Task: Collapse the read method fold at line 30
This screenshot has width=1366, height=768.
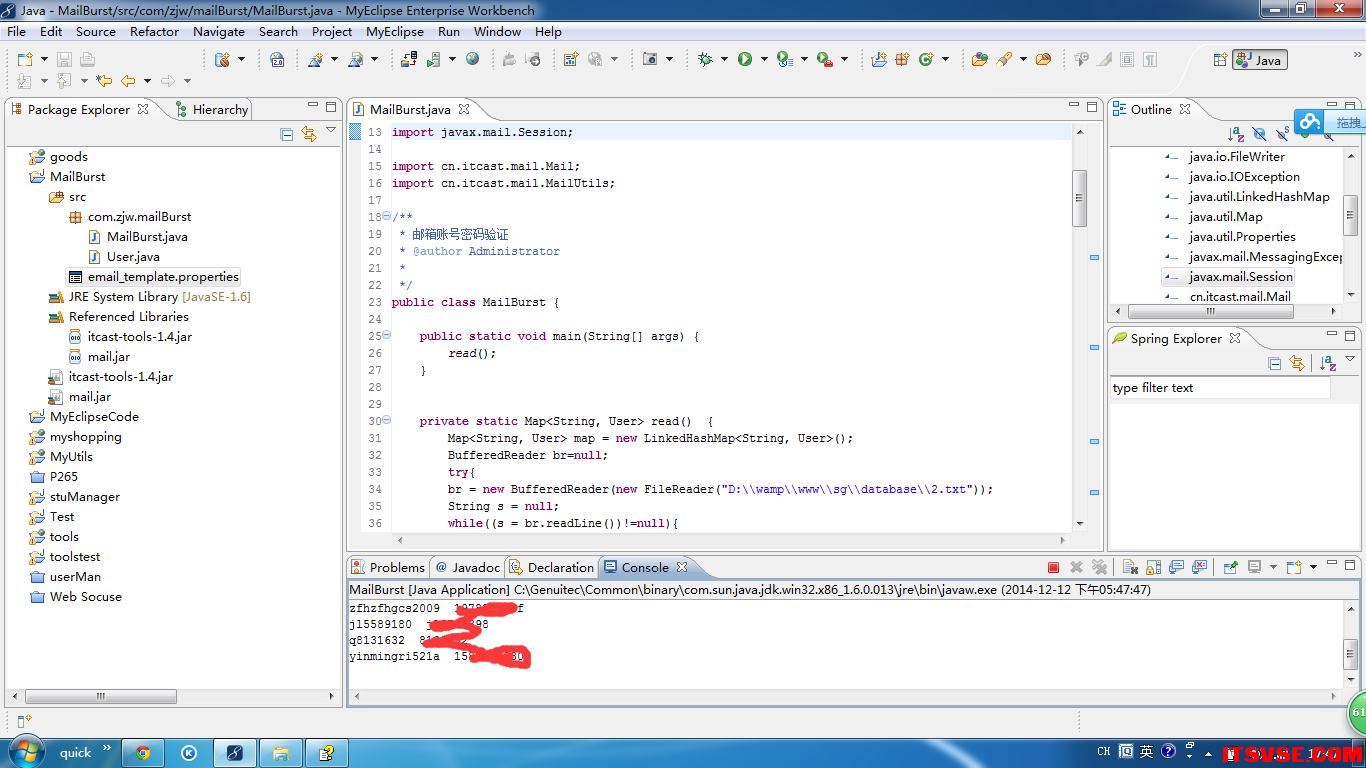Action: (386, 421)
